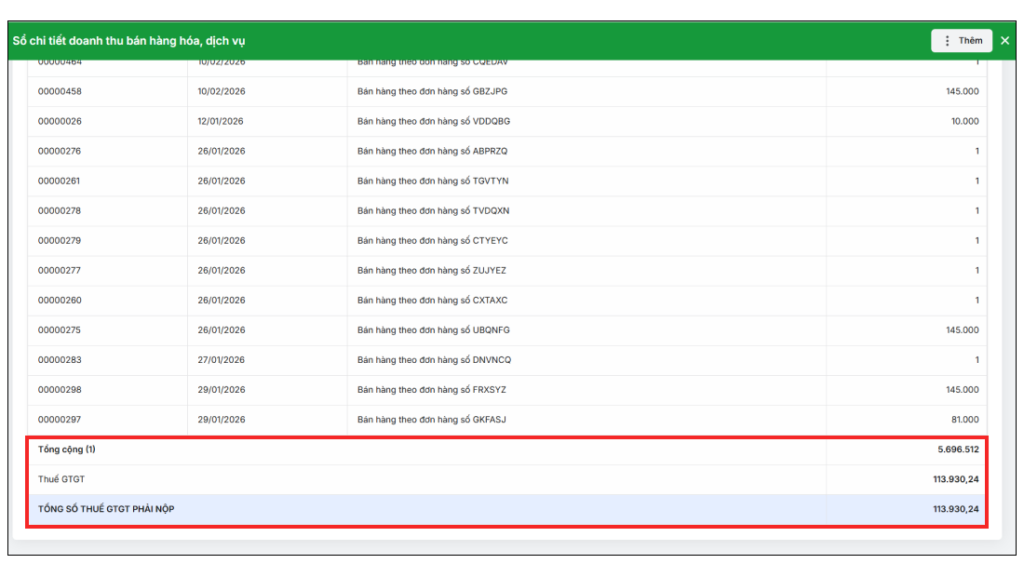Select the Thuế GTGT row label
Screen dimensions: 1024x577
61,480
